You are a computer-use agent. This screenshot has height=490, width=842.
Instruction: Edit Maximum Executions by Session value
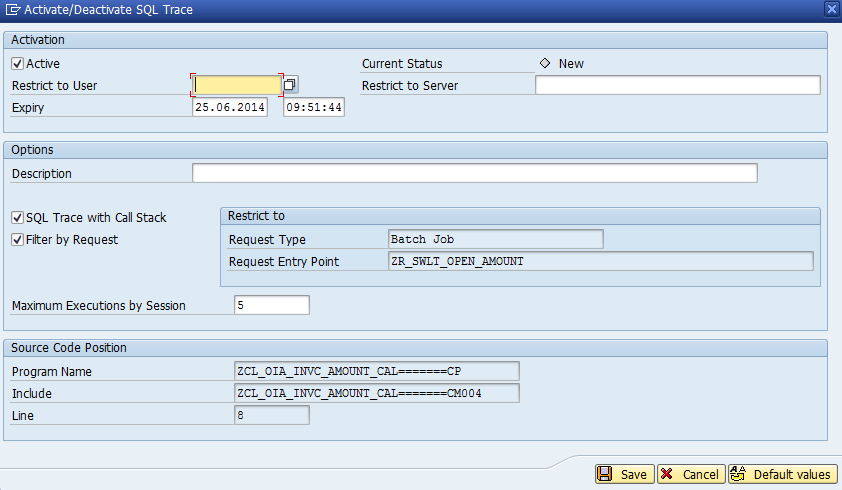pos(272,305)
